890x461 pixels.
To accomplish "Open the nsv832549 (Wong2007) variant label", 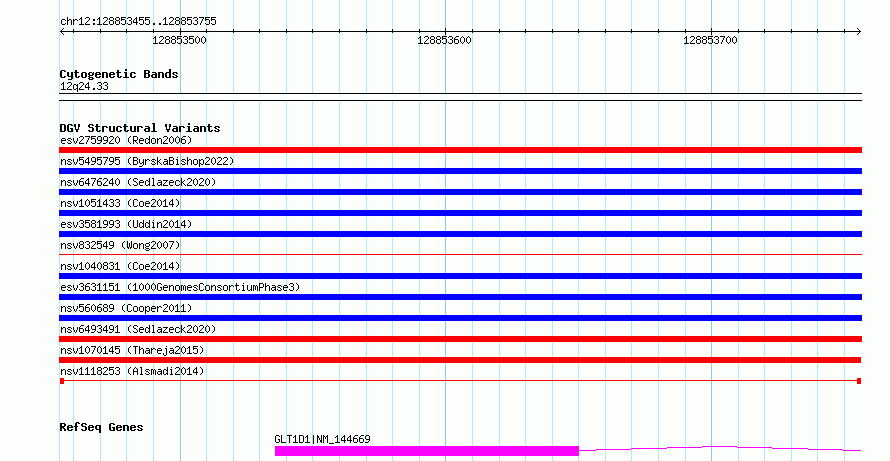I will (120, 245).
